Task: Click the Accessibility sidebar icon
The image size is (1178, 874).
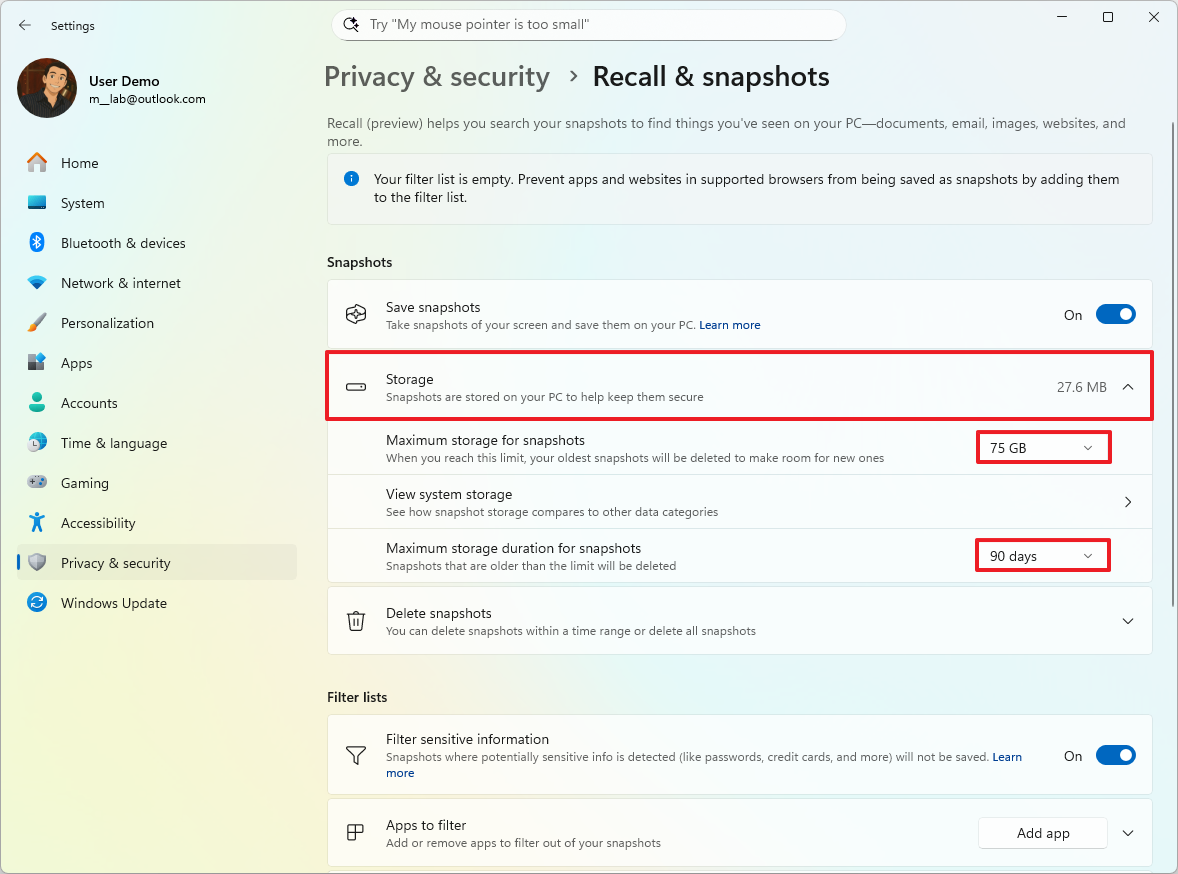Action: pyautogui.click(x=37, y=523)
